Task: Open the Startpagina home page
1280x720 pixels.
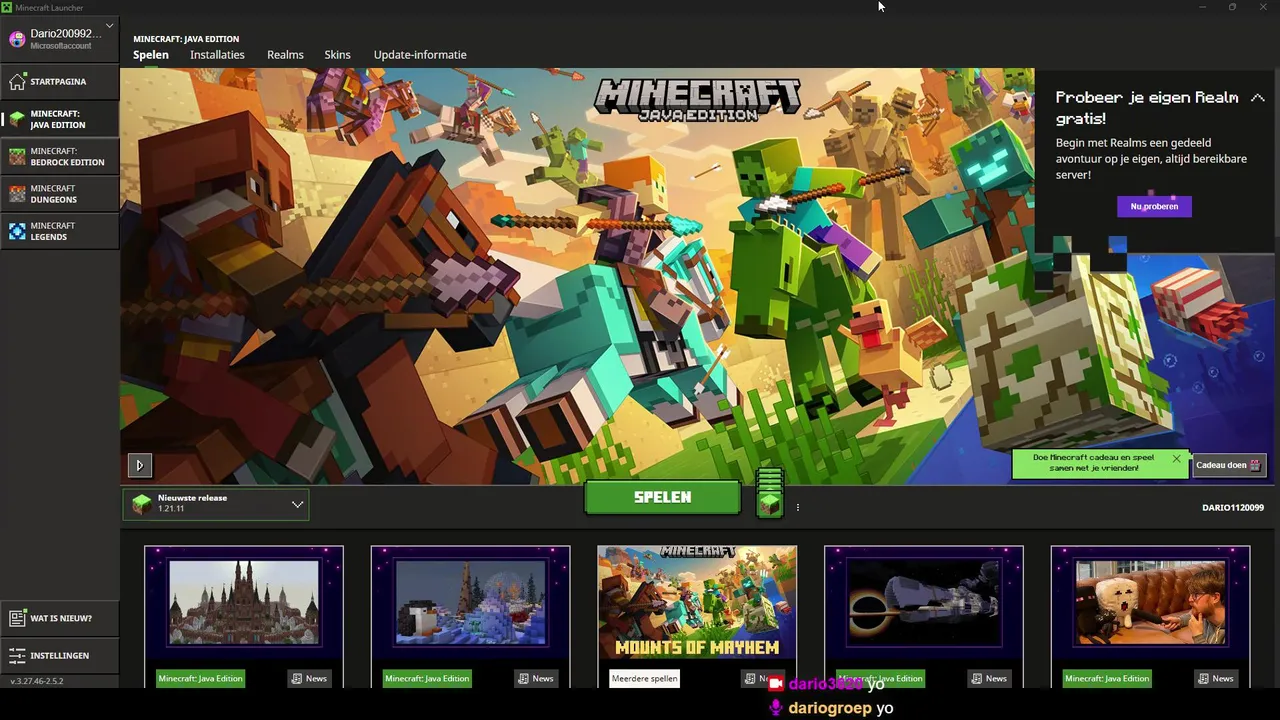Action: tap(60, 81)
